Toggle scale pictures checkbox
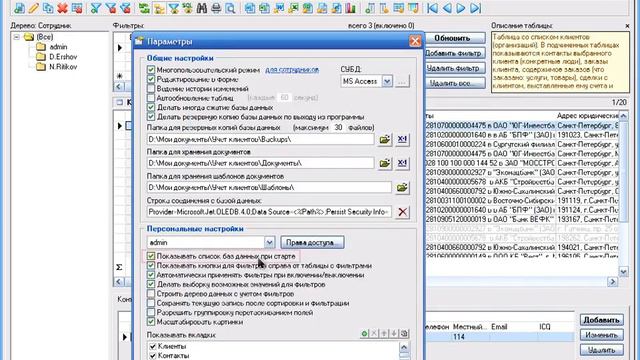Screen dimensions: 640x360 (151, 322)
